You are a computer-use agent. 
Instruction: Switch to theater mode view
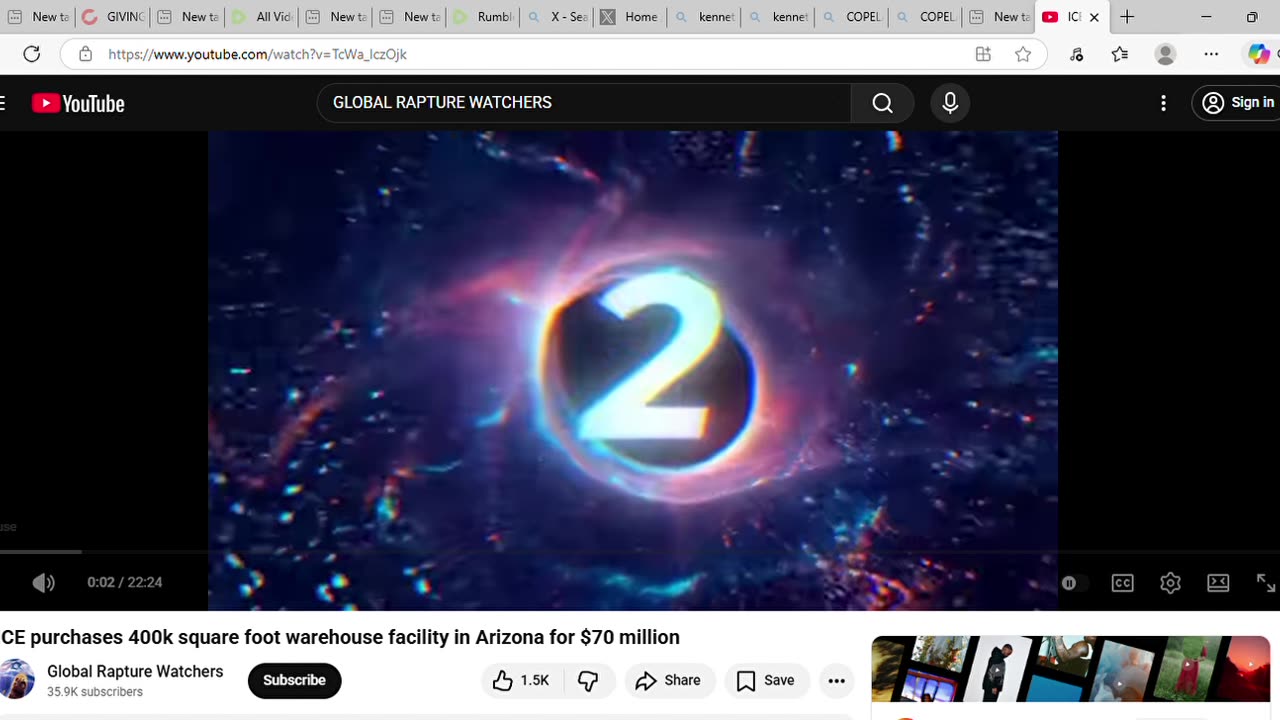click(x=1218, y=583)
